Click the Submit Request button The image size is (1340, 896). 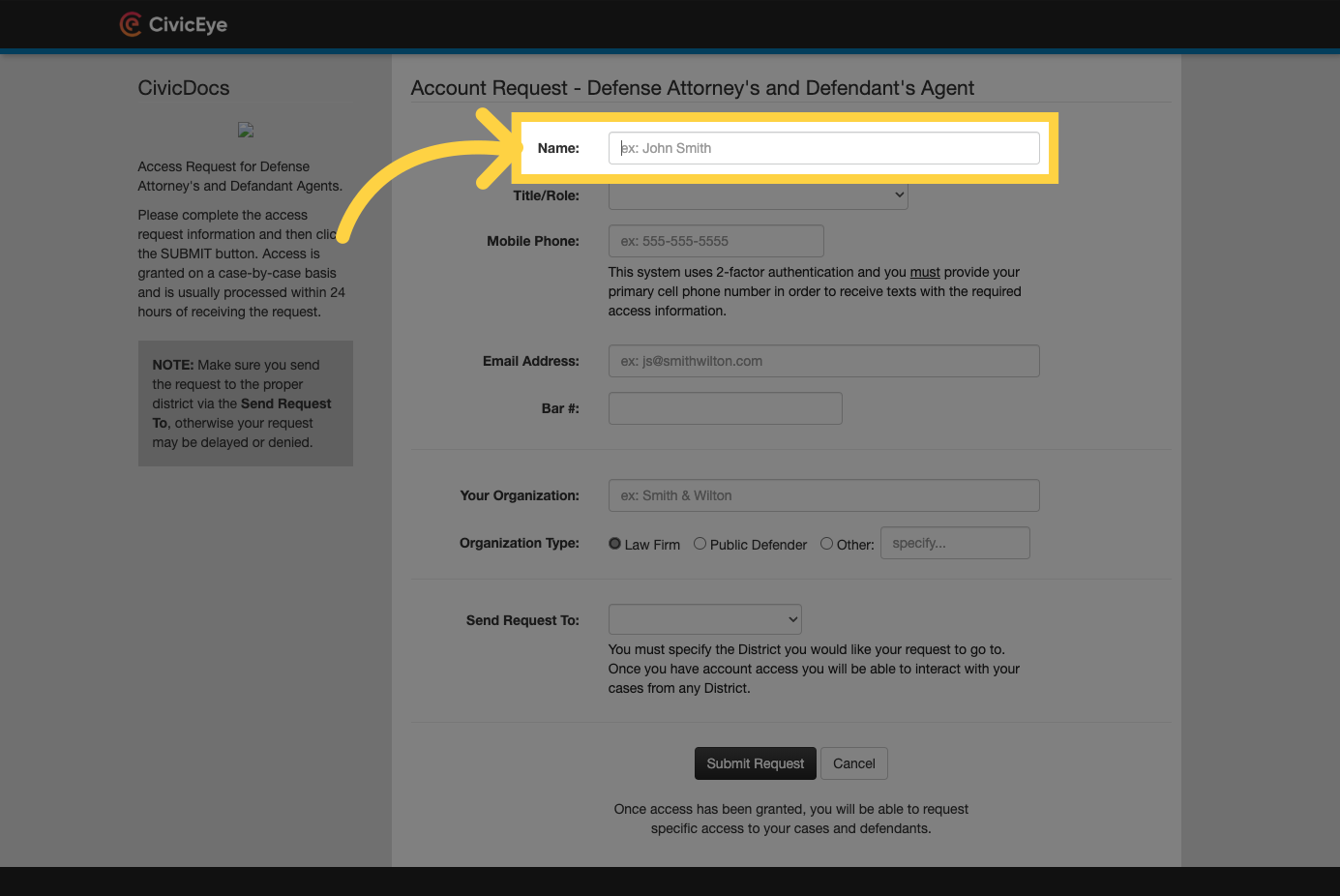coord(756,763)
